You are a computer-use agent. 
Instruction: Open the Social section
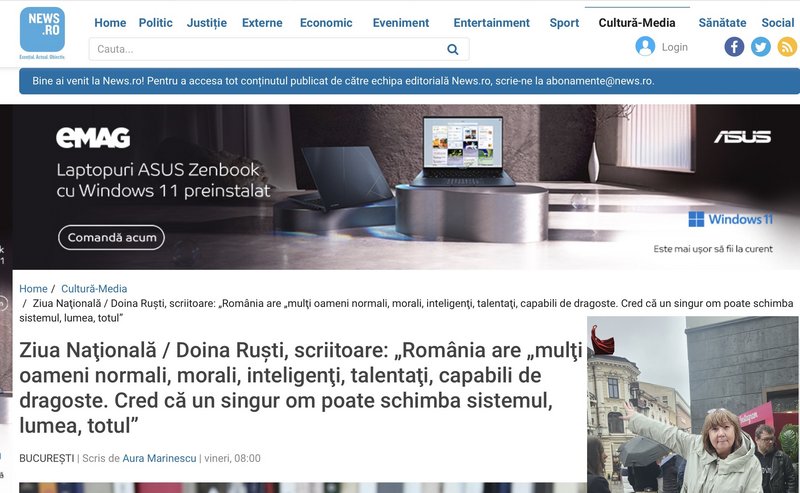pyautogui.click(x=778, y=23)
